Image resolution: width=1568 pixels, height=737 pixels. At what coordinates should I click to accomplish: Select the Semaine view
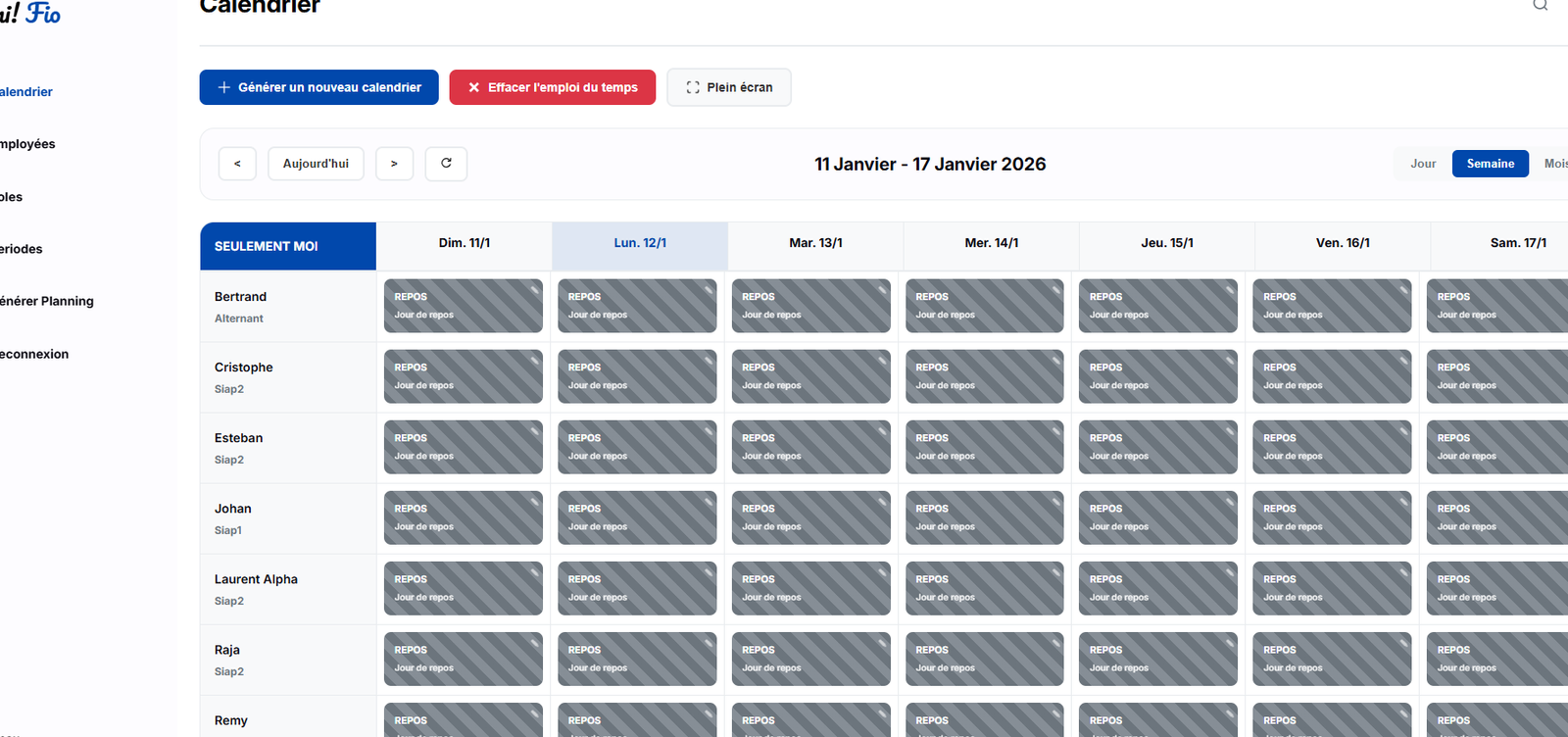coord(1490,164)
